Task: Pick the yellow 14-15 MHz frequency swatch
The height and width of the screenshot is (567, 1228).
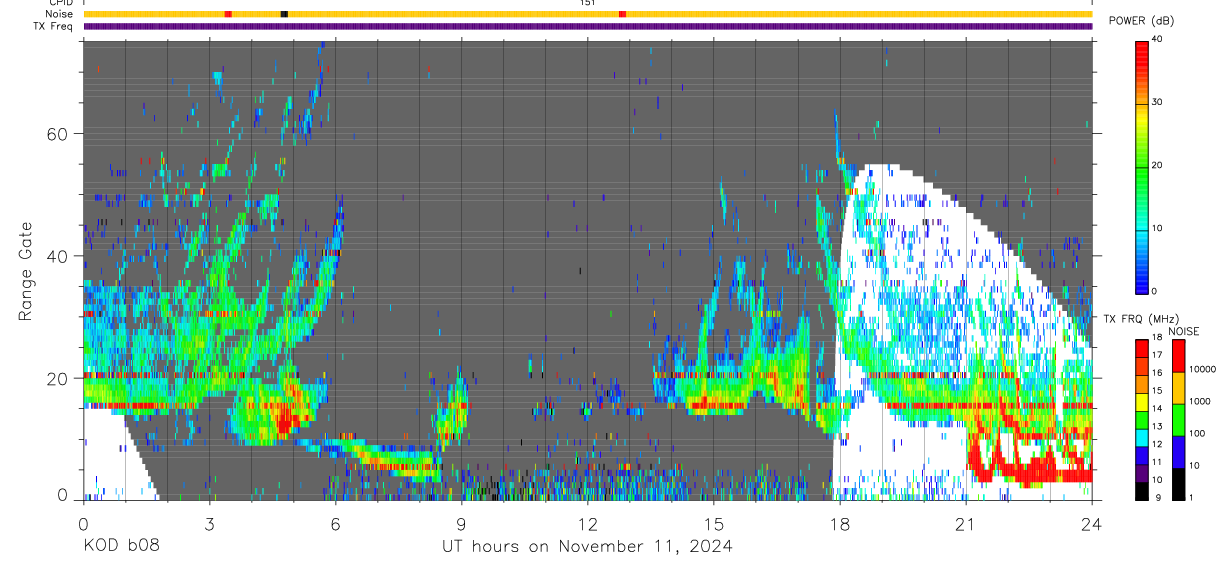Action: tap(1141, 400)
